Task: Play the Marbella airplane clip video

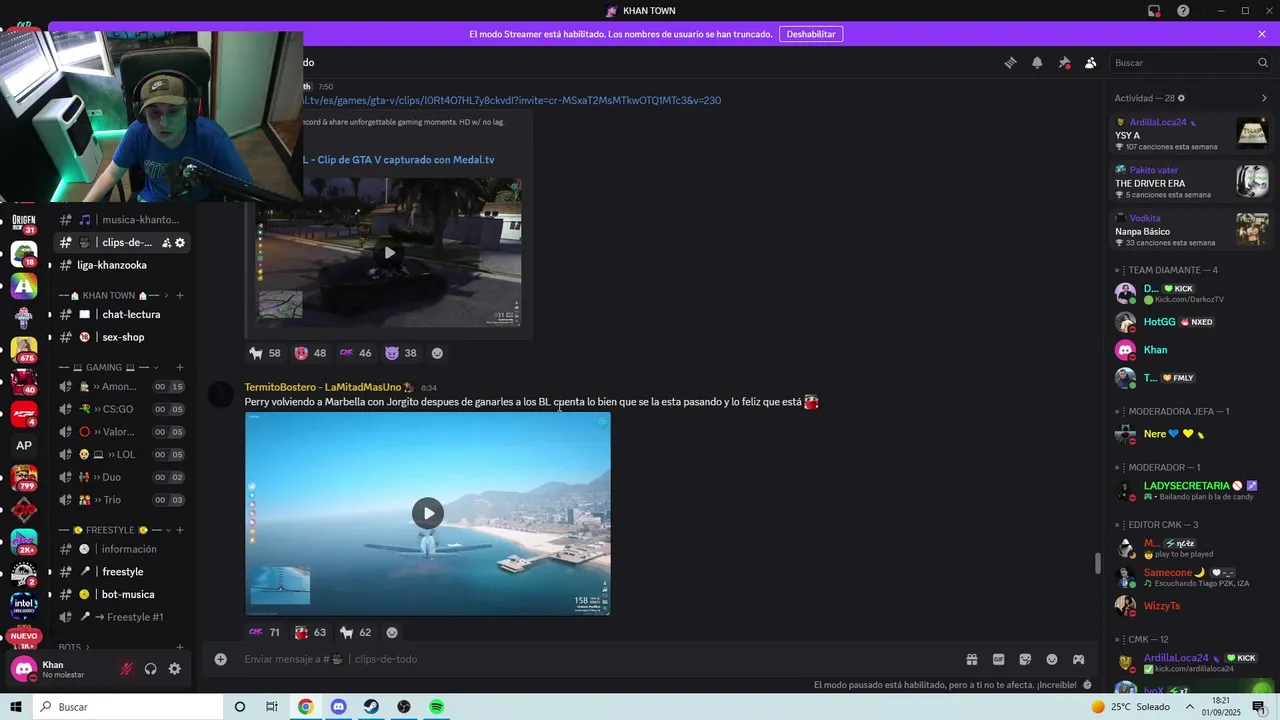Action: [x=428, y=513]
